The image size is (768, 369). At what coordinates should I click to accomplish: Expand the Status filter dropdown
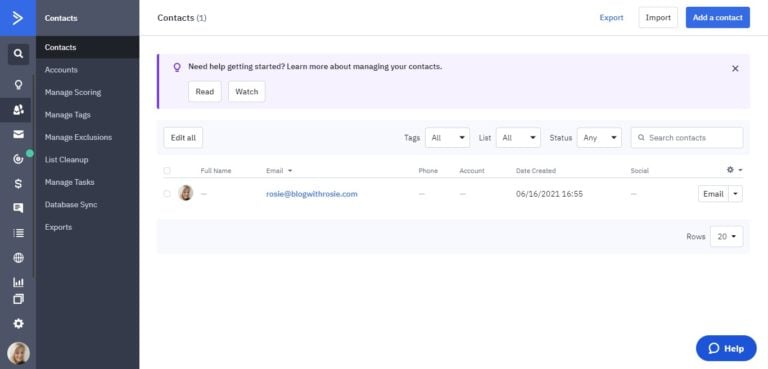point(599,138)
